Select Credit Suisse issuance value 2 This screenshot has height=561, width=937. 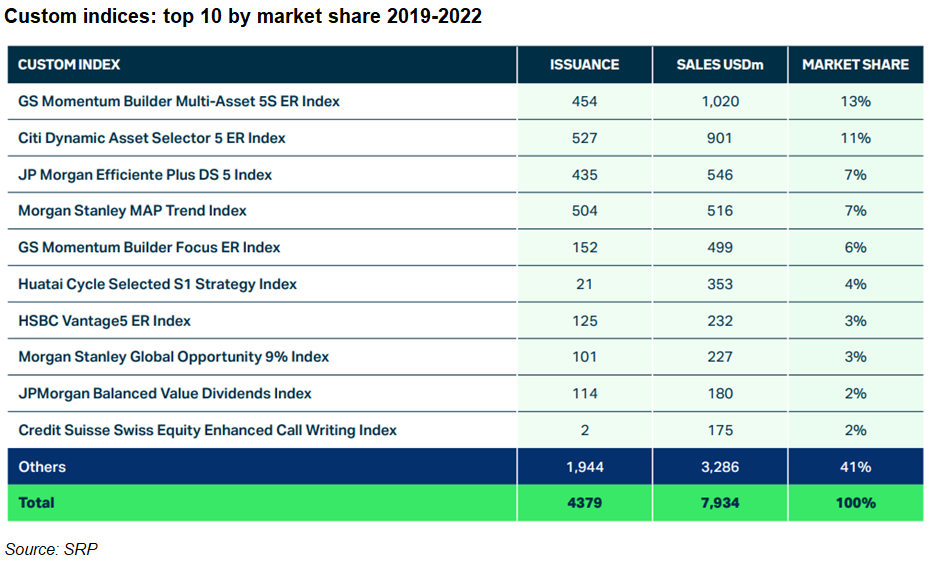point(584,430)
